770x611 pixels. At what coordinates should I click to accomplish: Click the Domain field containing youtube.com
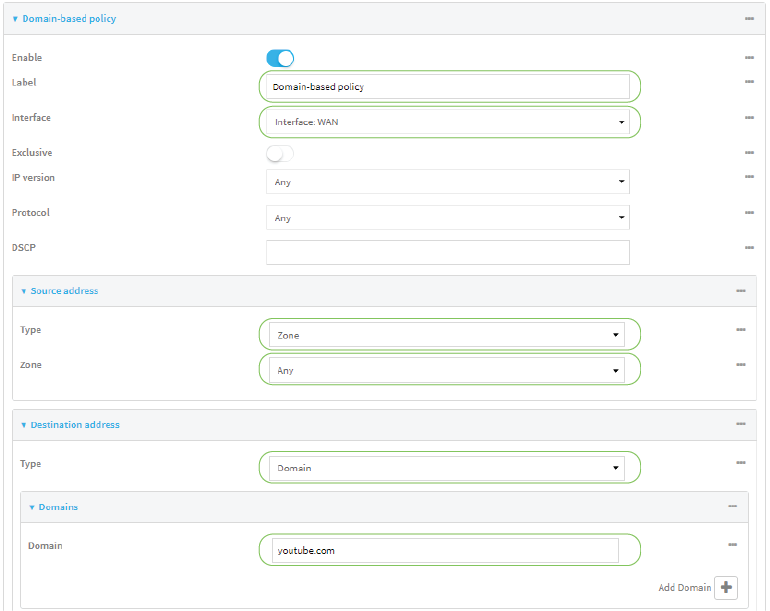(445, 550)
